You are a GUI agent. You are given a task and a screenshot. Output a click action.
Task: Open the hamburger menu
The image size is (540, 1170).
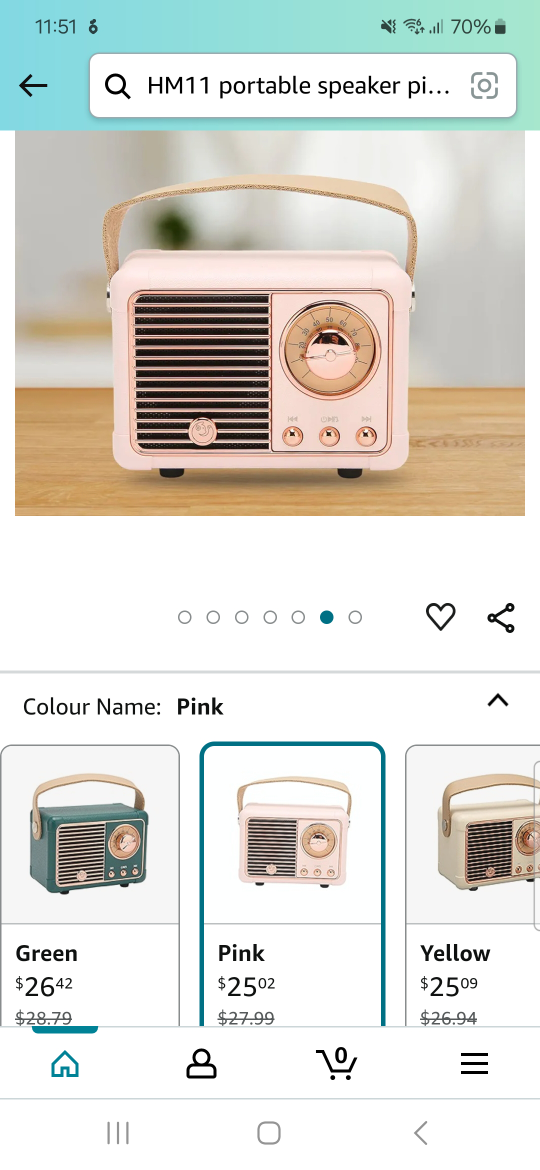[474, 1064]
